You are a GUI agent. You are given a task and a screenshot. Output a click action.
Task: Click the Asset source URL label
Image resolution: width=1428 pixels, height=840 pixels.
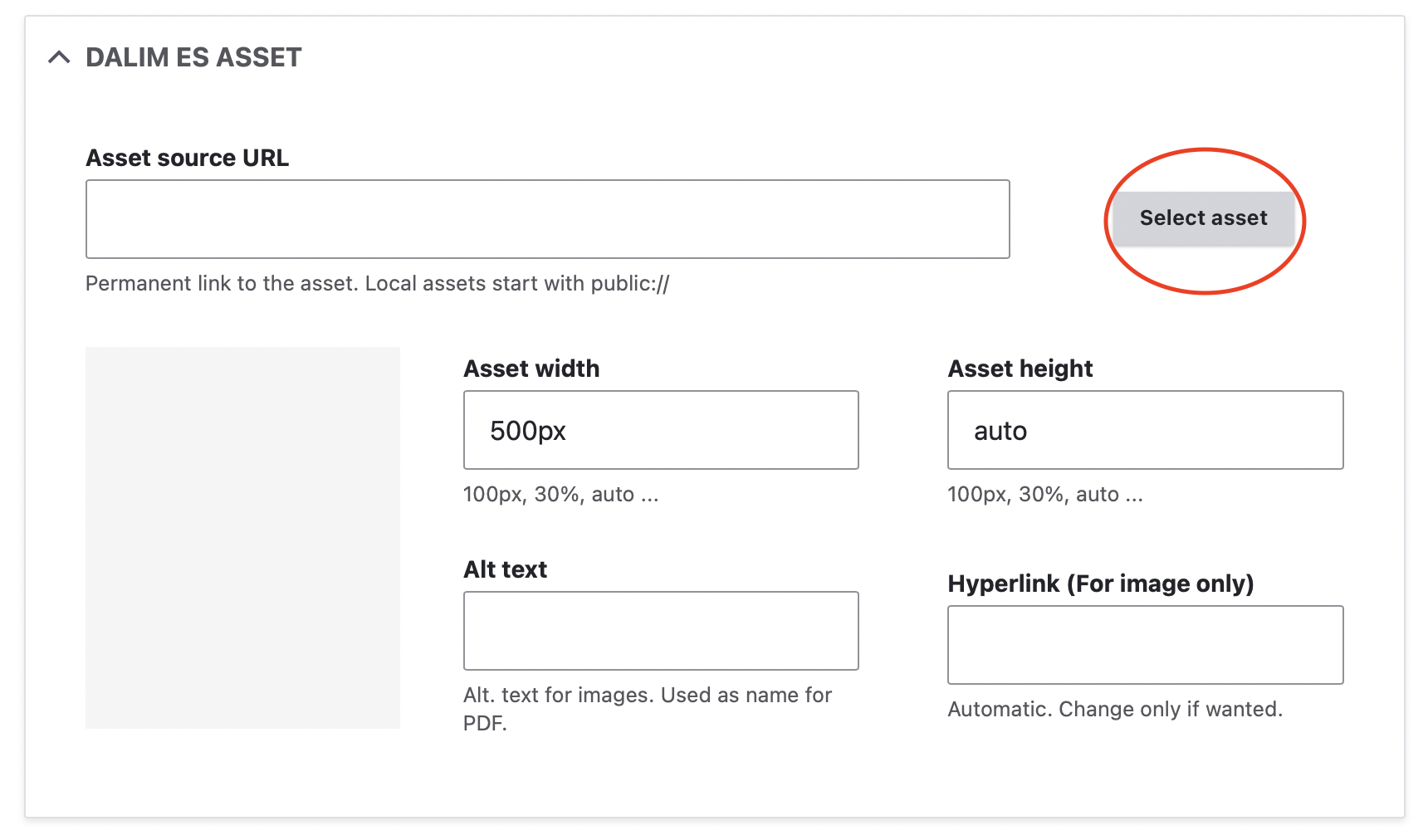pyautogui.click(x=188, y=158)
